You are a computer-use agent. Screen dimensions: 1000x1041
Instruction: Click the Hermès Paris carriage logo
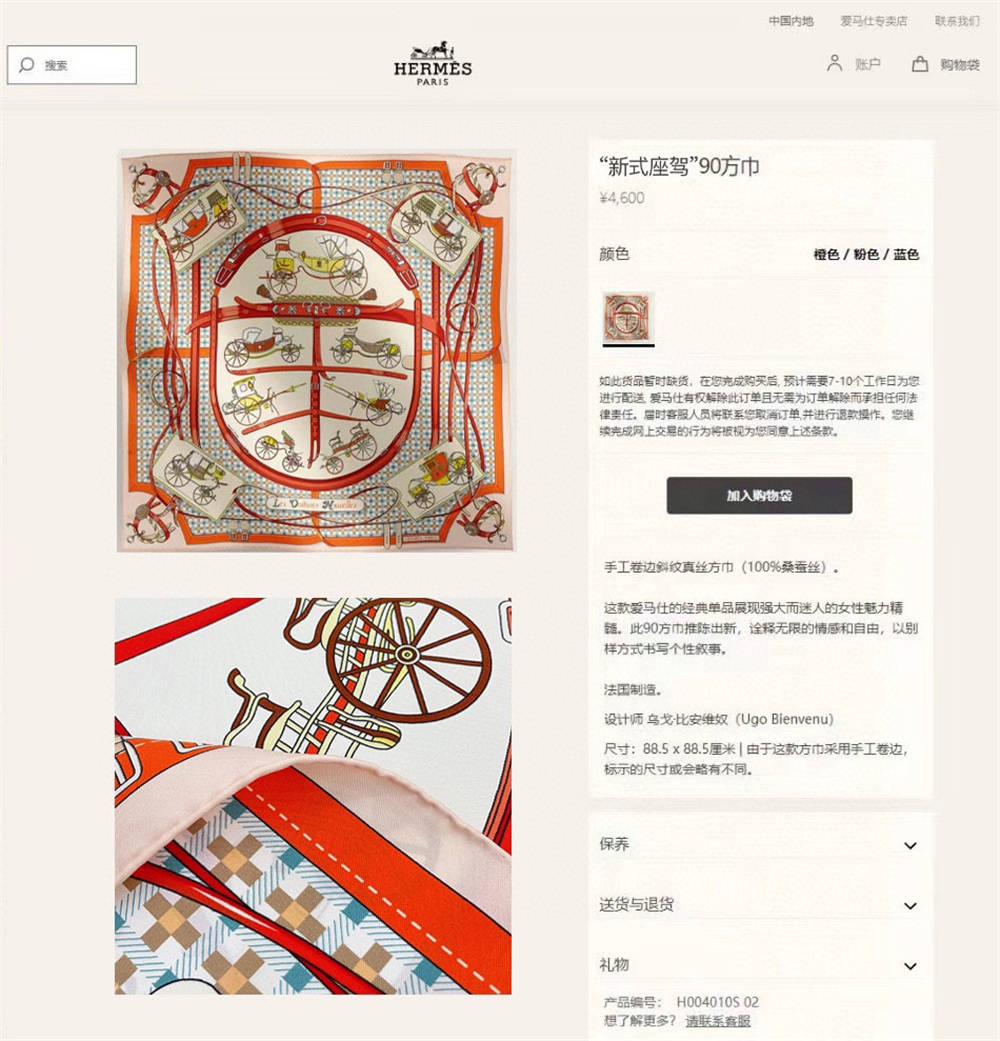tap(433, 64)
